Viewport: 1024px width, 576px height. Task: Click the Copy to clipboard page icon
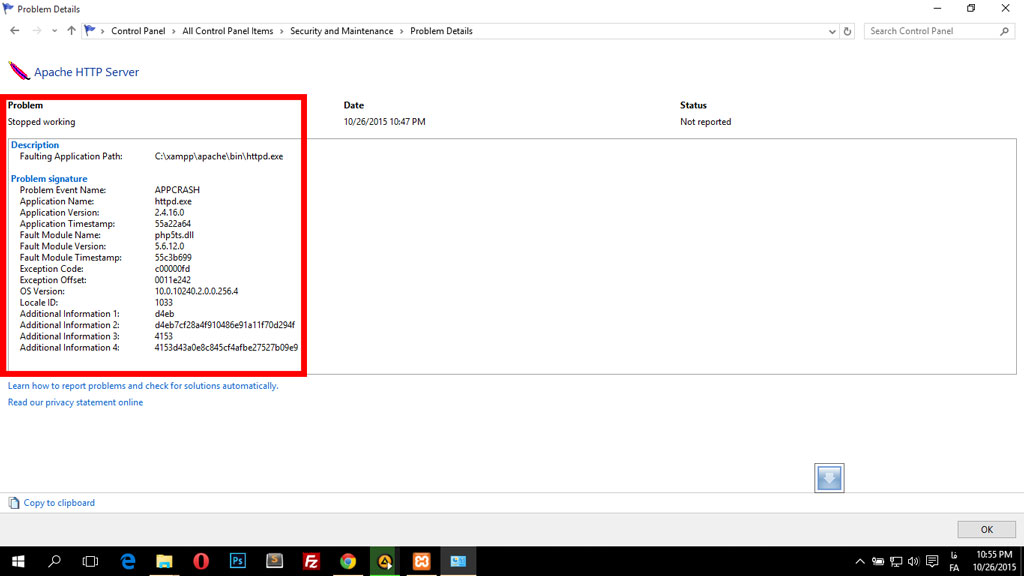click(14, 503)
